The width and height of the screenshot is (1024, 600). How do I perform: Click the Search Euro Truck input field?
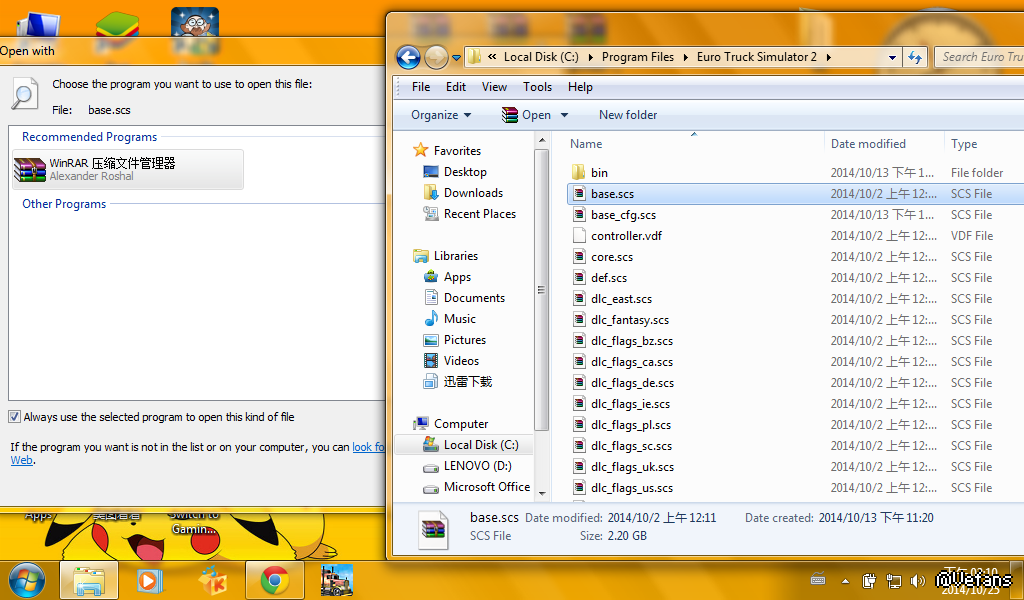click(980, 57)
